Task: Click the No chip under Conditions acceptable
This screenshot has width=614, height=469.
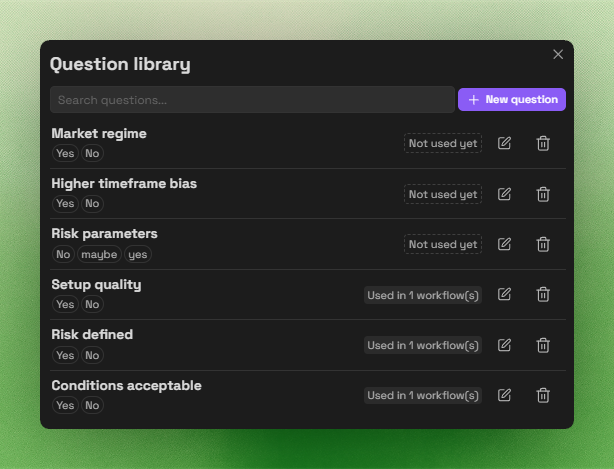Action: point(92,405)
